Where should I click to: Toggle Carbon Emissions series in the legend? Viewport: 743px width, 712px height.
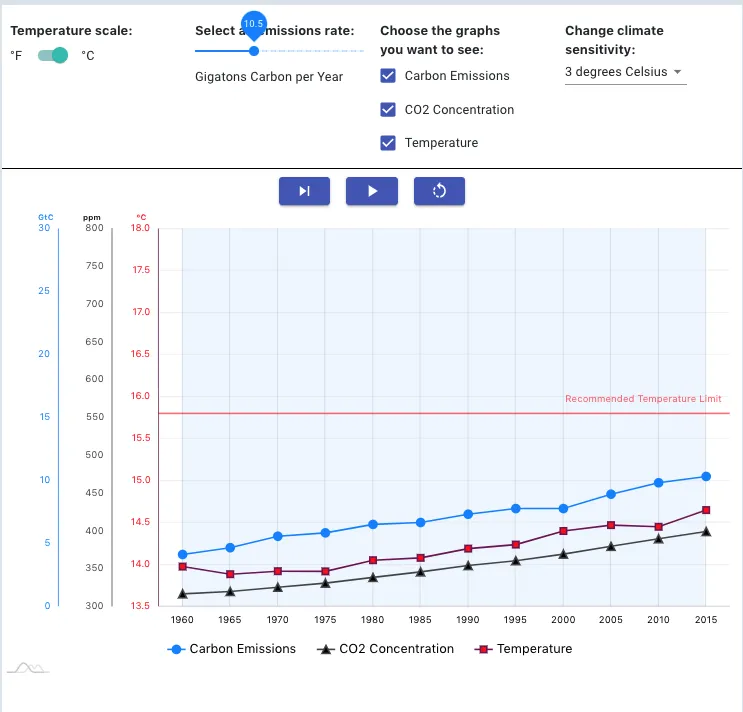coord(232,649)
